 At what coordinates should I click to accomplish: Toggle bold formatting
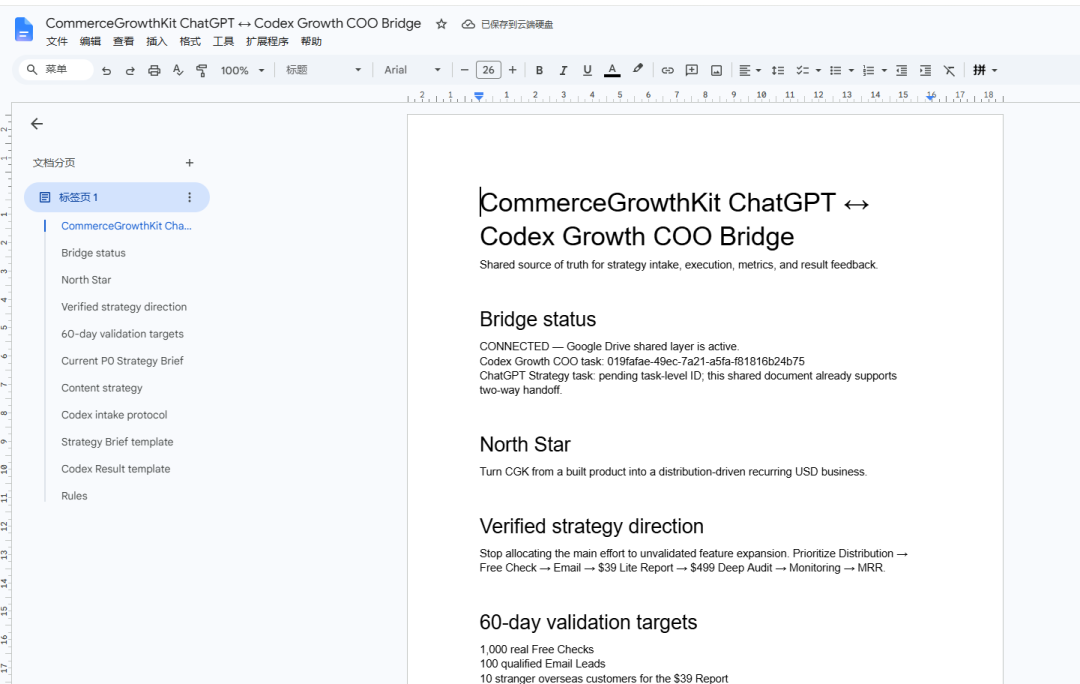click(539, 70)
